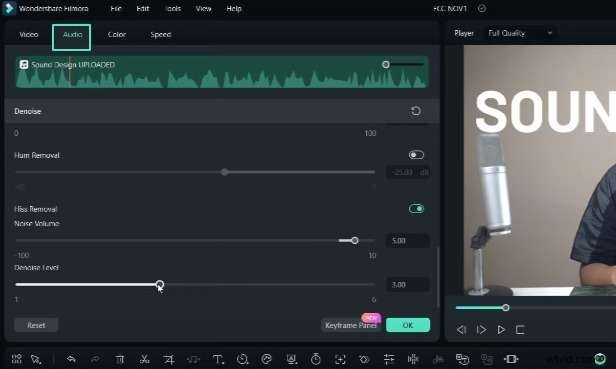Confirm changes with the OK button

tap(408, 325)
